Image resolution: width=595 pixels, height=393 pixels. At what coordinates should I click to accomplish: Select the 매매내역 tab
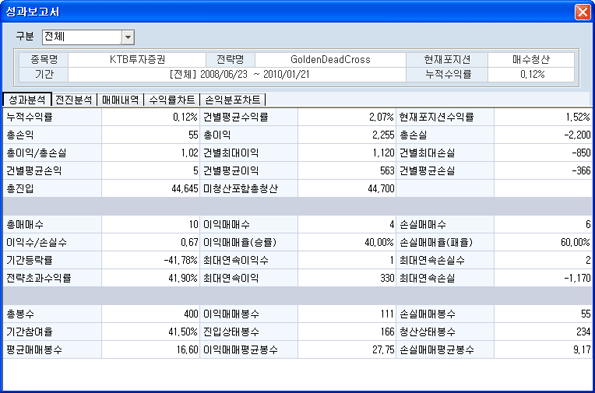click(120, 100)
